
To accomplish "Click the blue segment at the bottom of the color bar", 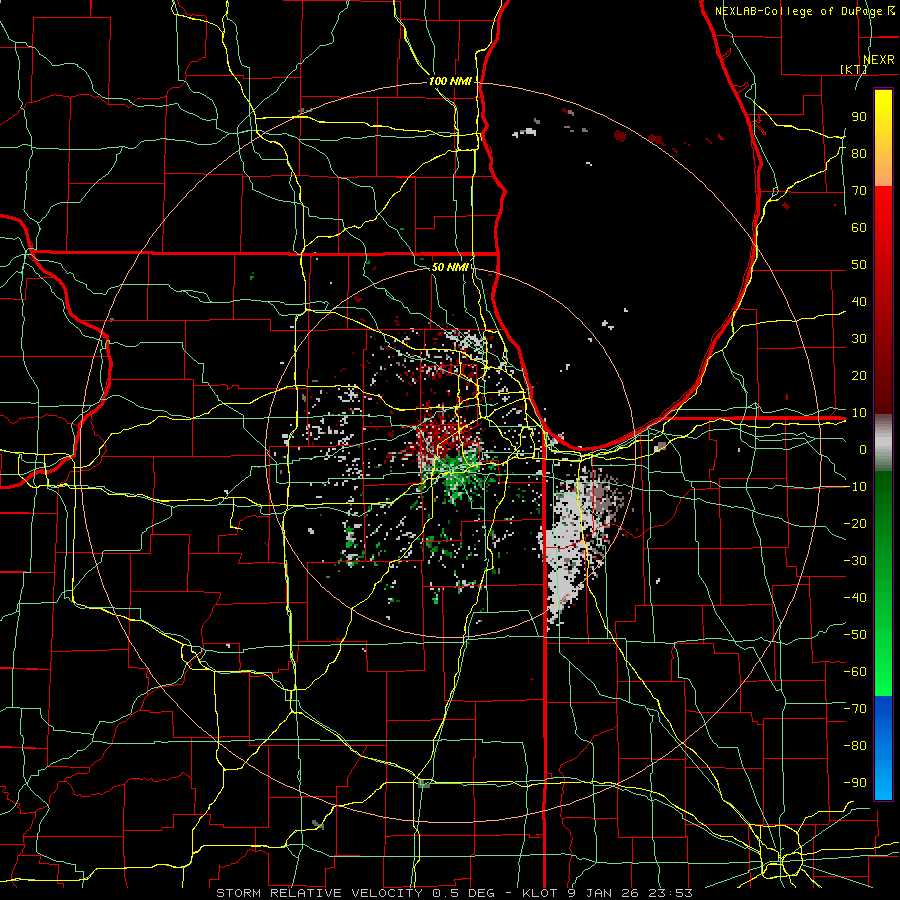I will (883, 748).
